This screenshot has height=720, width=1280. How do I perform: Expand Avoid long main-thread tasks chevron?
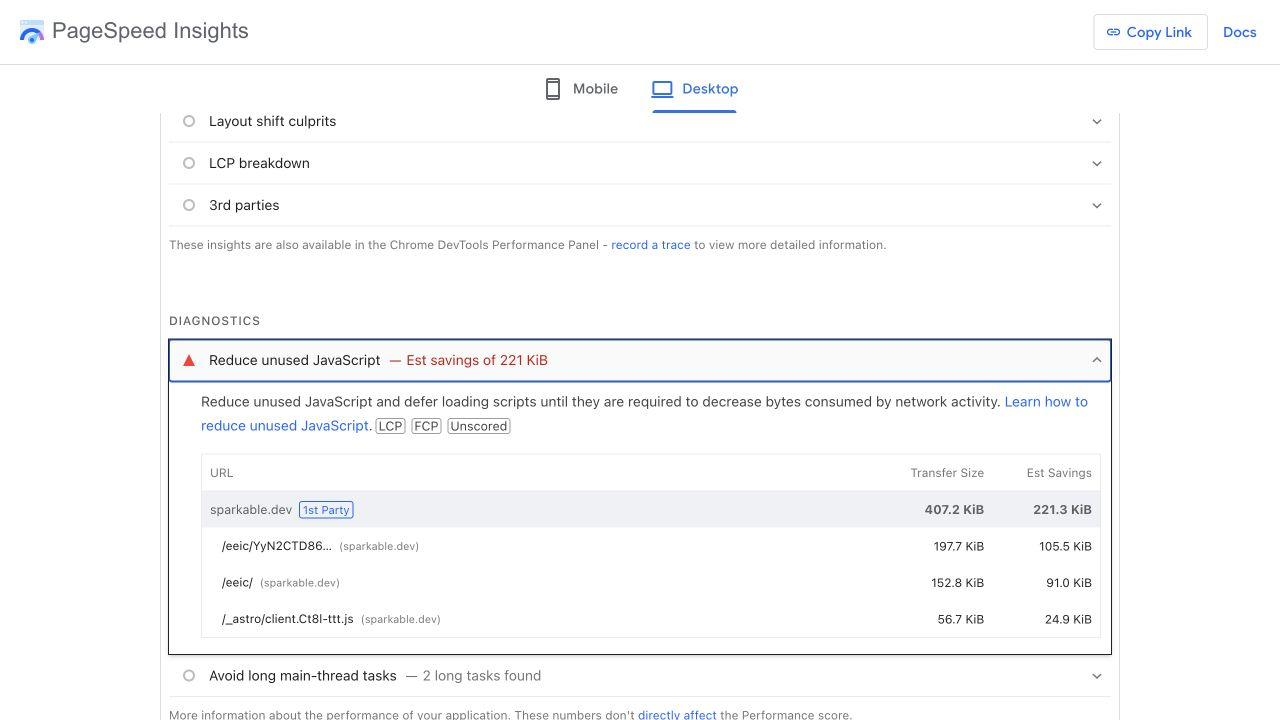[x=1097, y=676]
